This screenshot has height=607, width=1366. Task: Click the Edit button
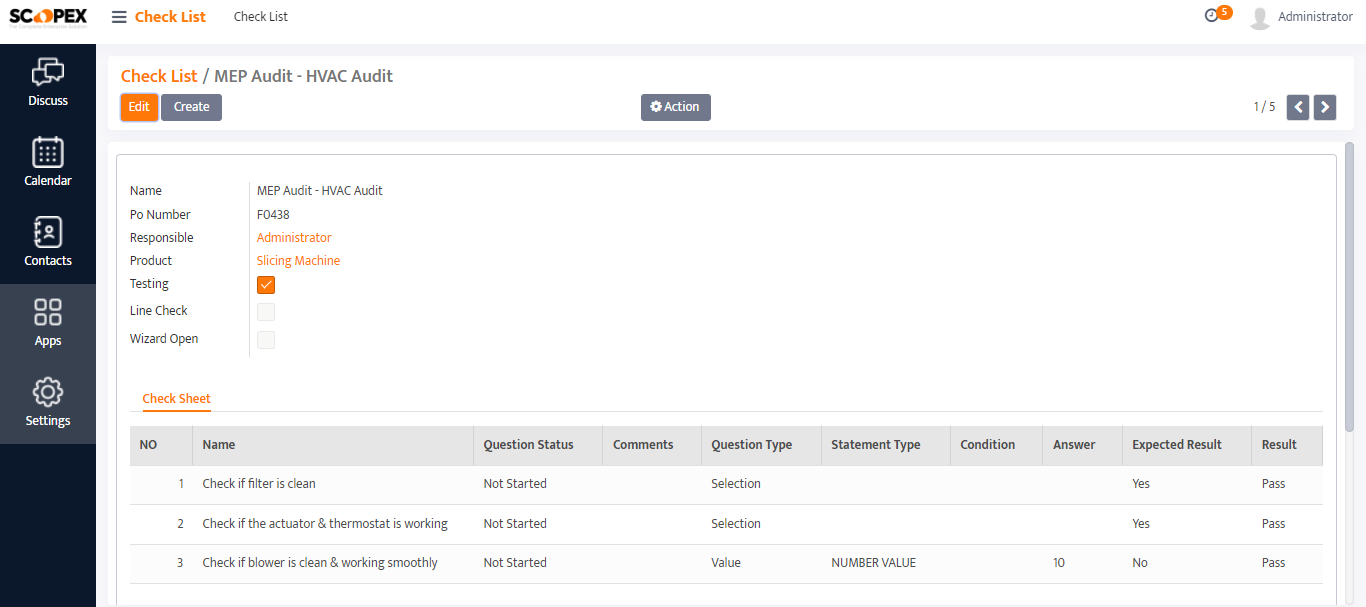[x=139, y=107]
